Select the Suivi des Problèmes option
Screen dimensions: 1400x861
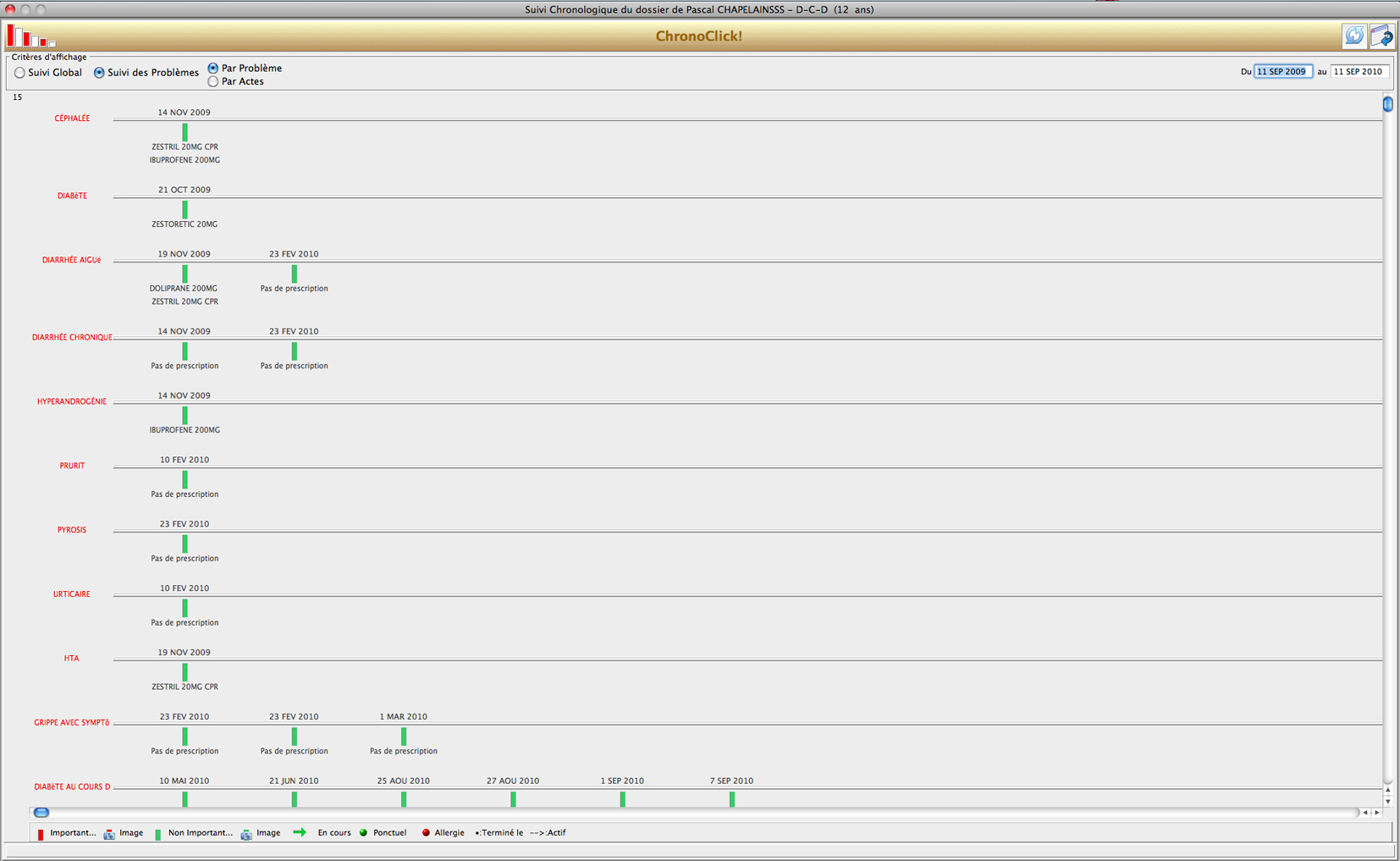pos(99,73)
